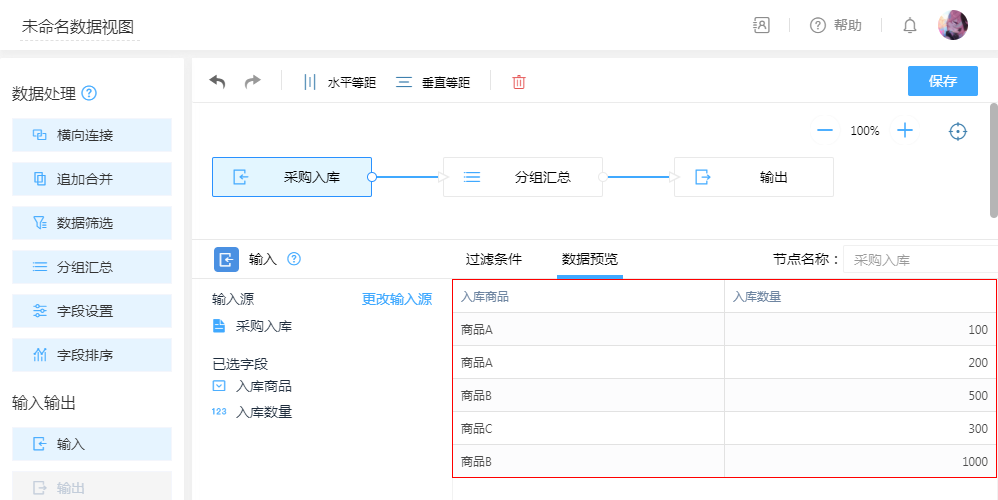Click the redo arrow icon
Viewport: 998px width, 500px height.
click(x=252, y=82)
